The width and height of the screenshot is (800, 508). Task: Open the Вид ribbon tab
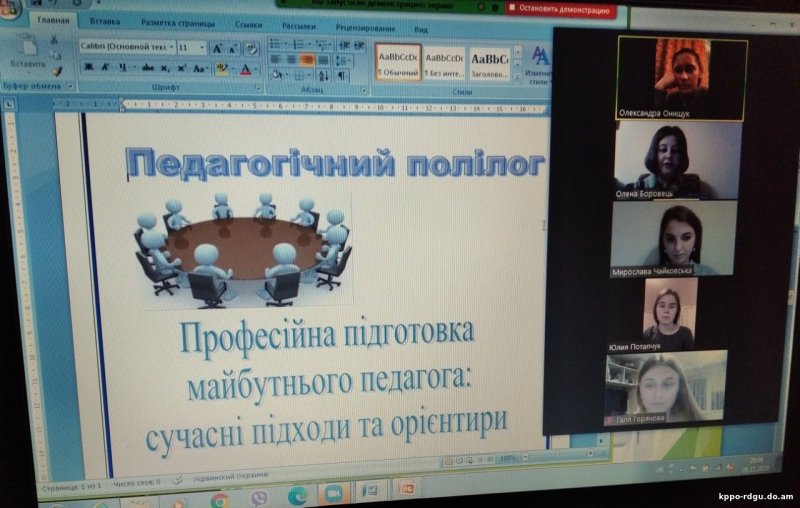pyautogui.click(x=421, y=30)
